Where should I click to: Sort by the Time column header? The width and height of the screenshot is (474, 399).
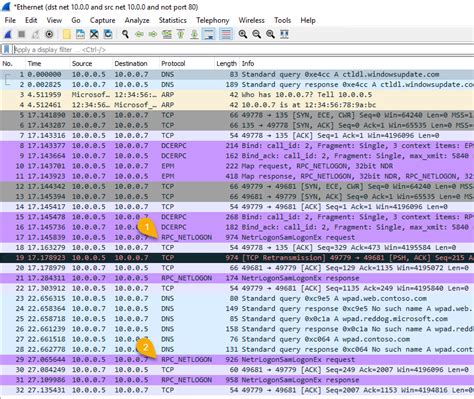(47, 63)
